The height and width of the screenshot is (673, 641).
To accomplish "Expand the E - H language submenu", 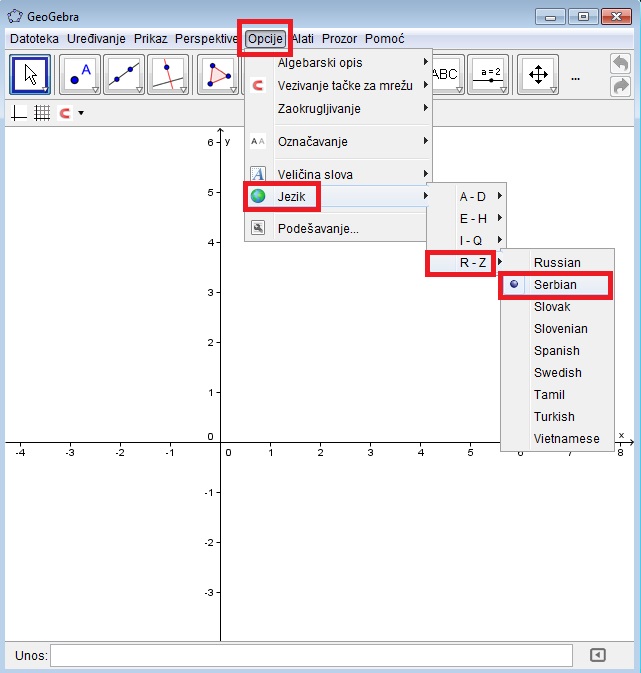I will tap(466, 218).
